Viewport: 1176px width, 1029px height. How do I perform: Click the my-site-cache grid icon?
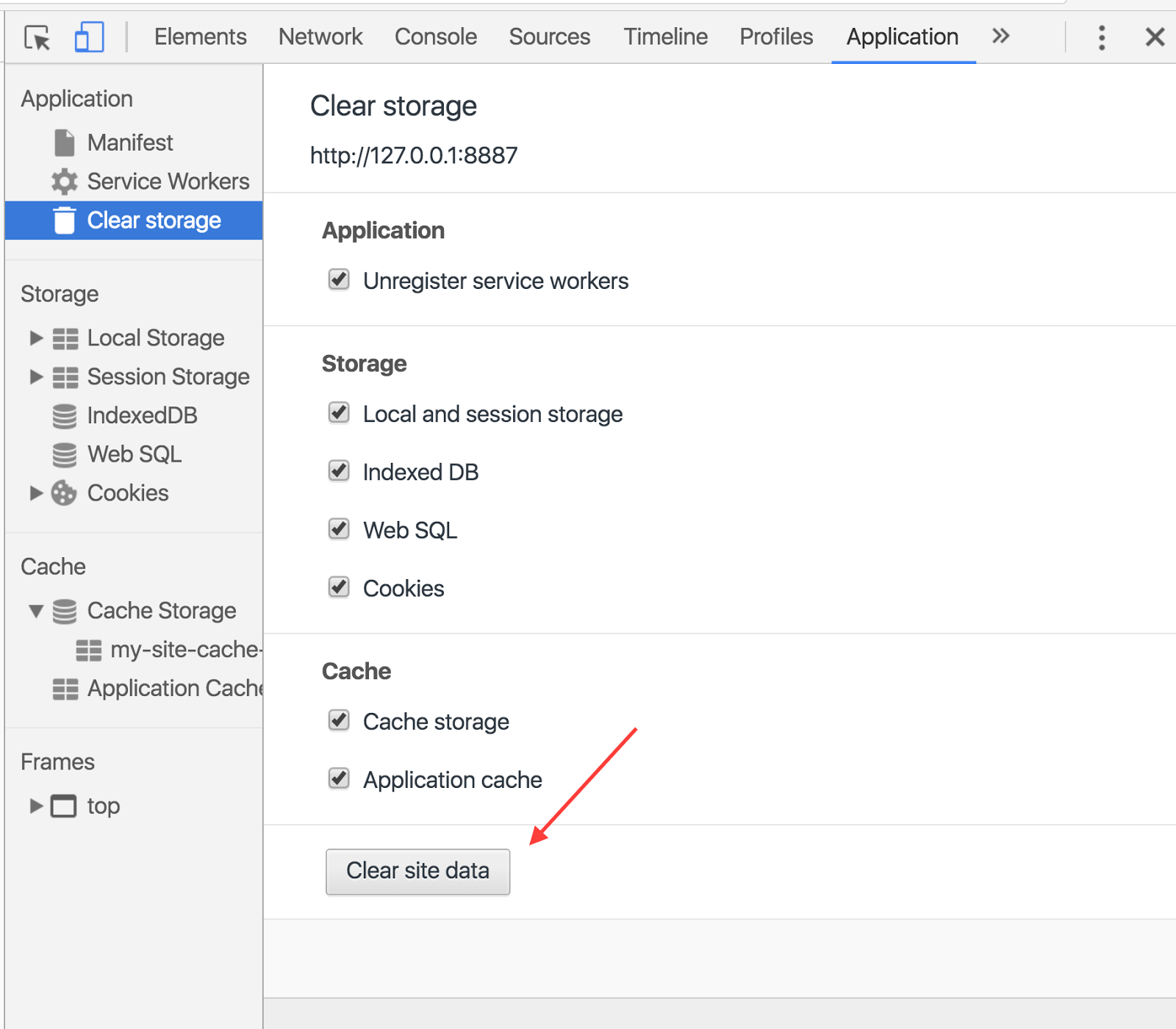(x=89, y=650)
